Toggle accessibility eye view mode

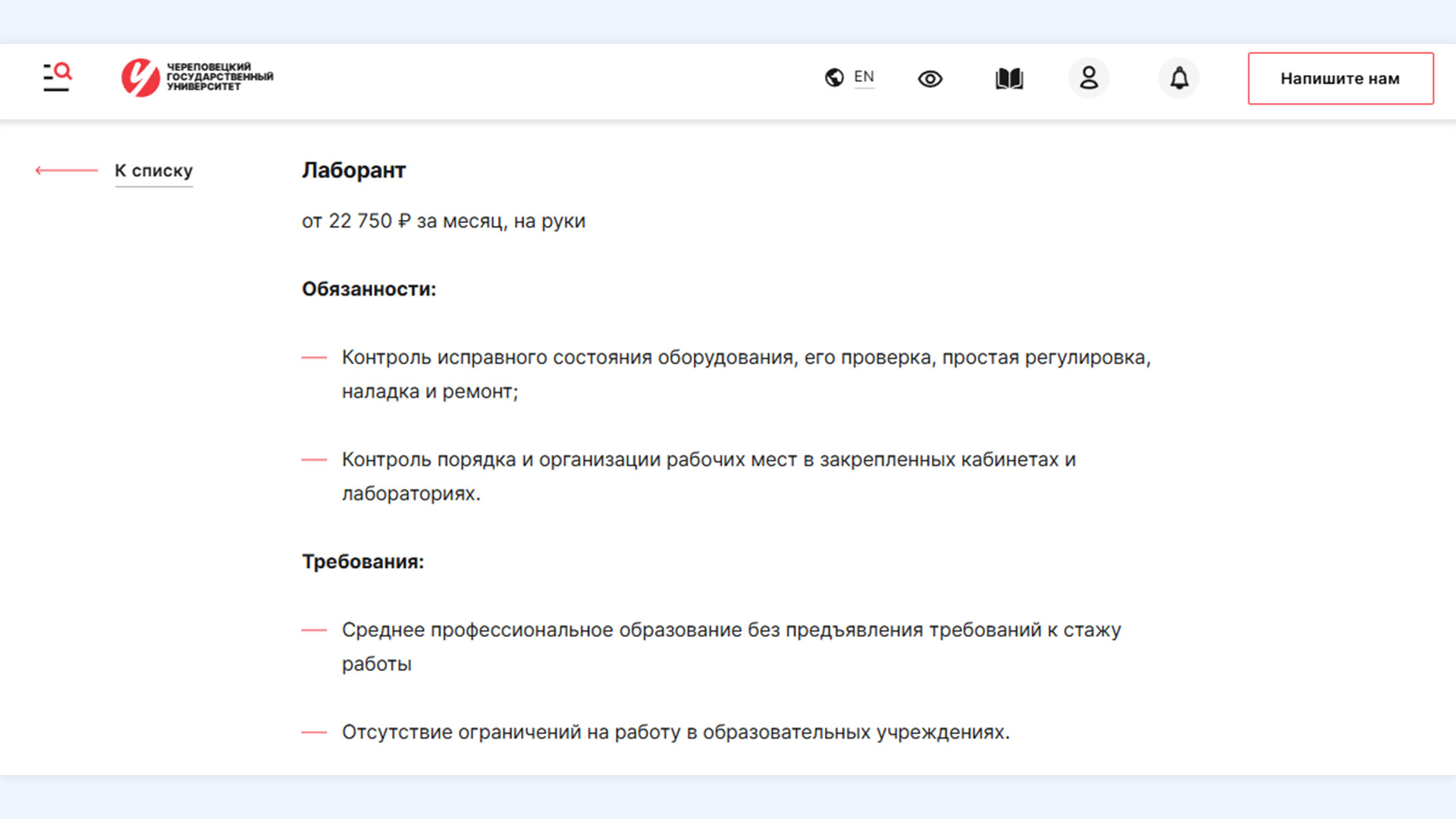pyautogui.click(x=930, y=78)
